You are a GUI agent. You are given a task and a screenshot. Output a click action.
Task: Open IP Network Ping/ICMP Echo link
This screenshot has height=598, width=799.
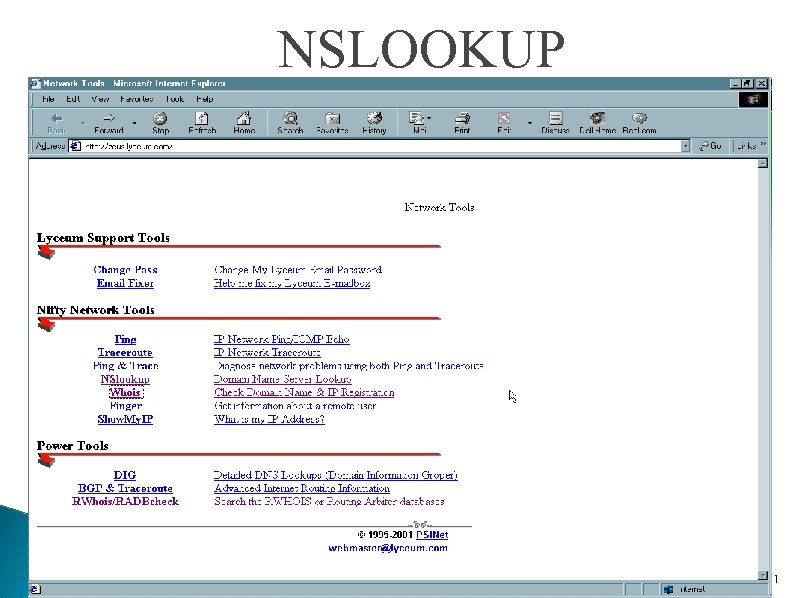(x=282, y=339)
